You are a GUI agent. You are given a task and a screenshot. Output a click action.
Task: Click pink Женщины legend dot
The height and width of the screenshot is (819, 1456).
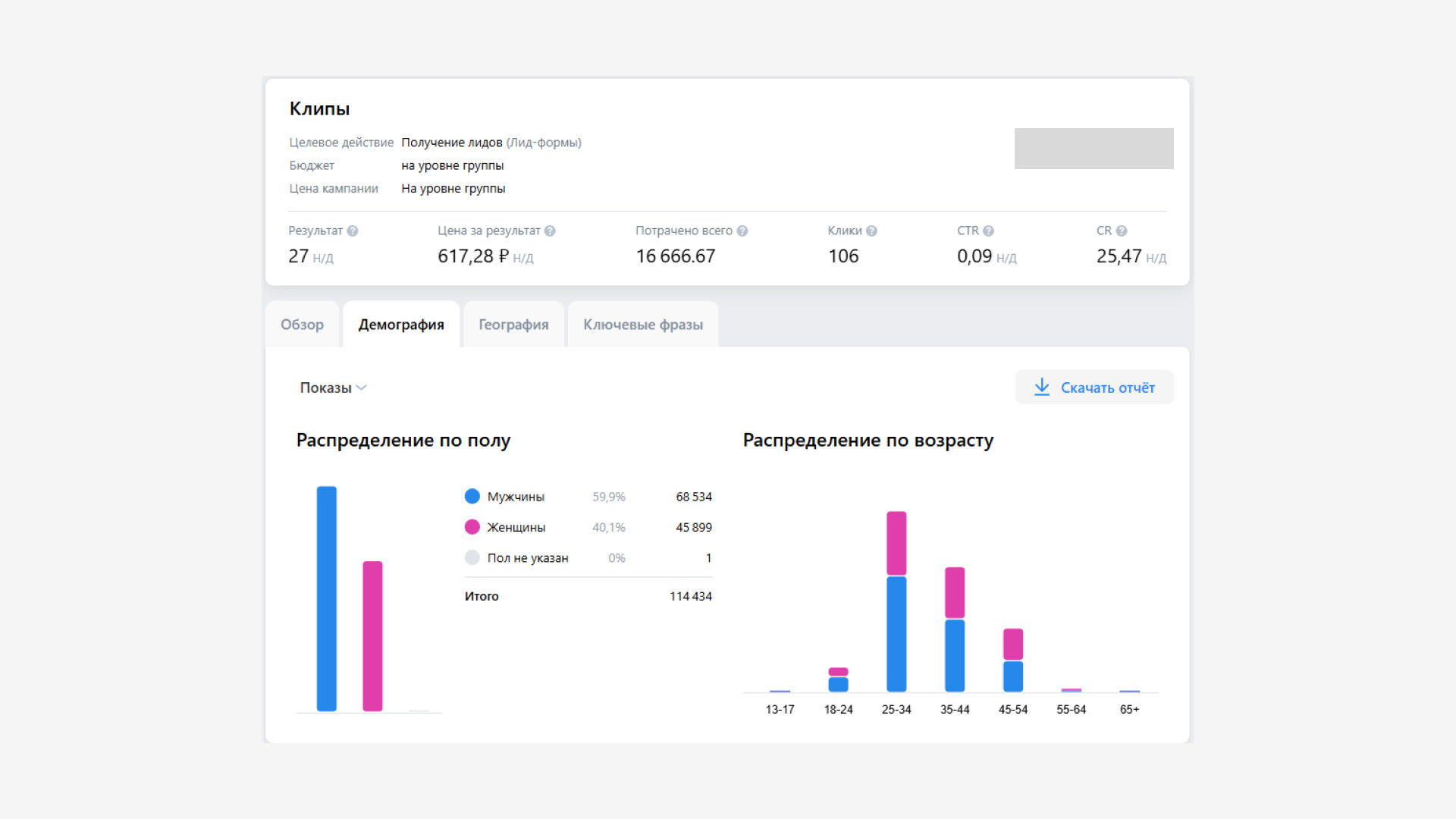pyautogui.click(x=472, y=527)
